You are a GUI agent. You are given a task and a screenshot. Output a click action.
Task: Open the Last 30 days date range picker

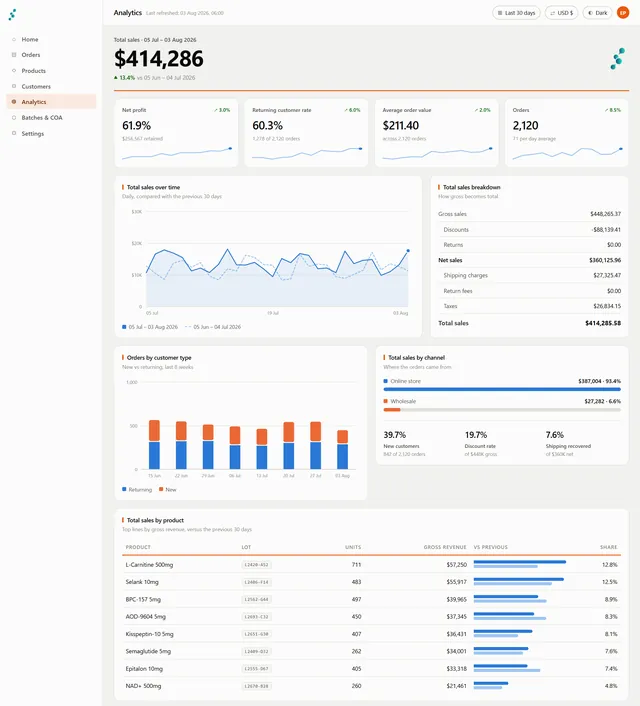click(516, 13)
